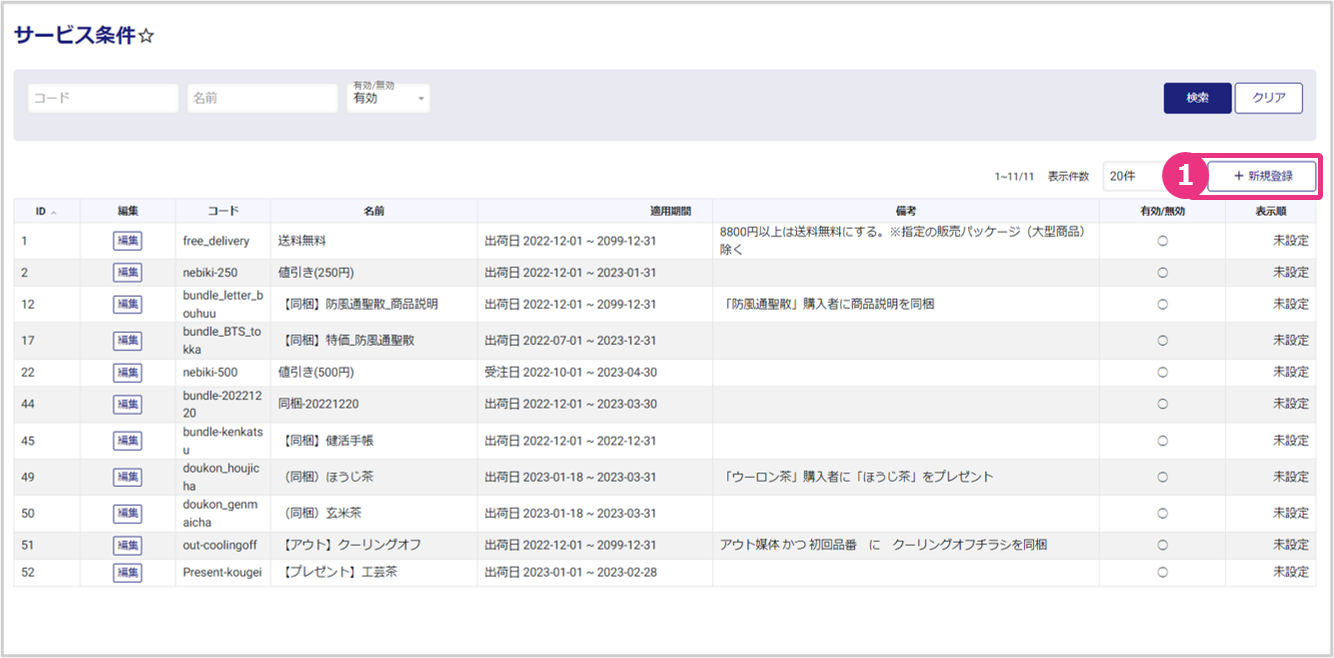
Task: Click the ＋新規登録 button
Action: coord(1261,176)
